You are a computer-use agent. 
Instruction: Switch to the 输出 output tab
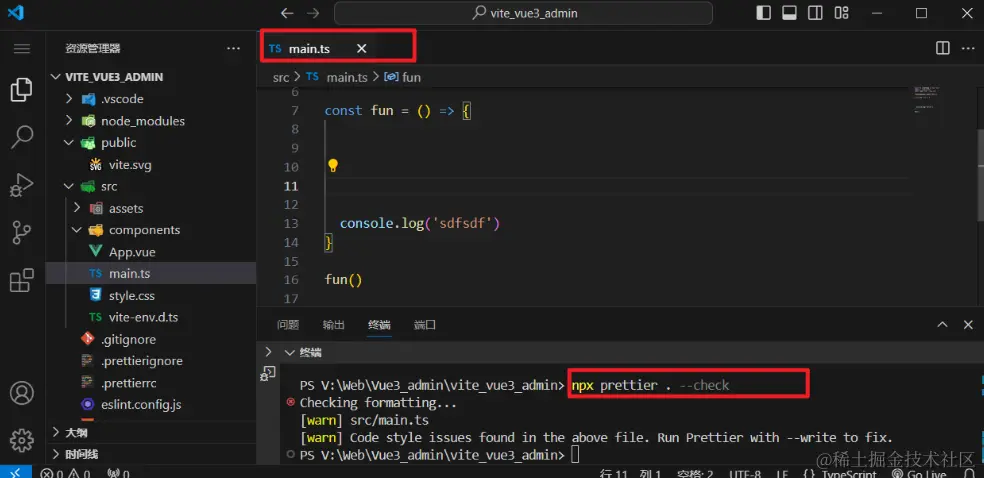tap(333, 325)
